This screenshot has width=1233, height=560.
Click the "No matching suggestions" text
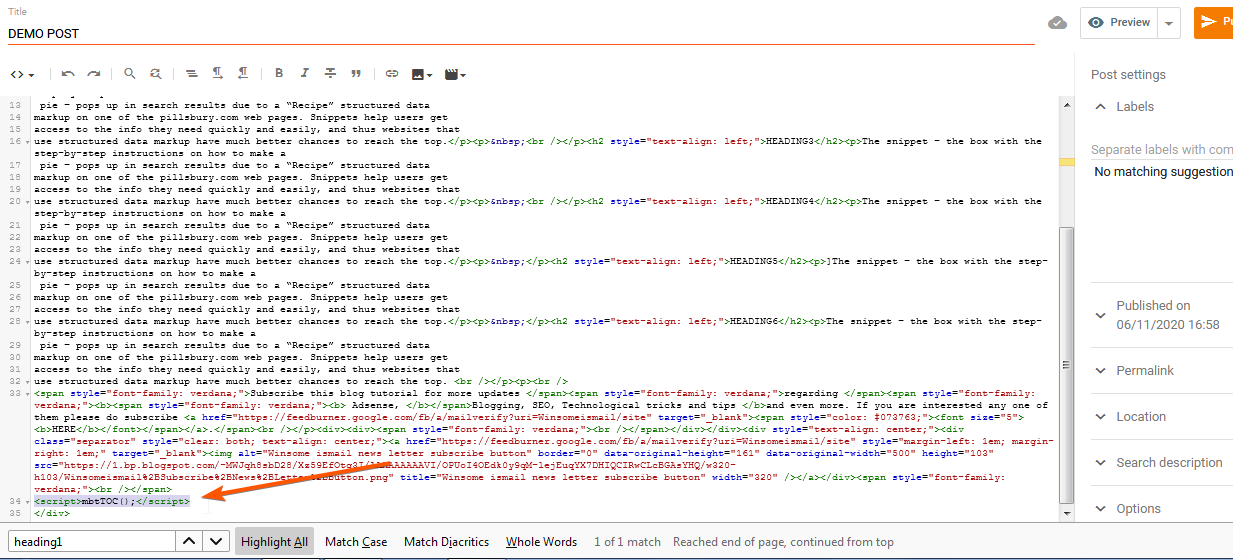click(1163, 172)
